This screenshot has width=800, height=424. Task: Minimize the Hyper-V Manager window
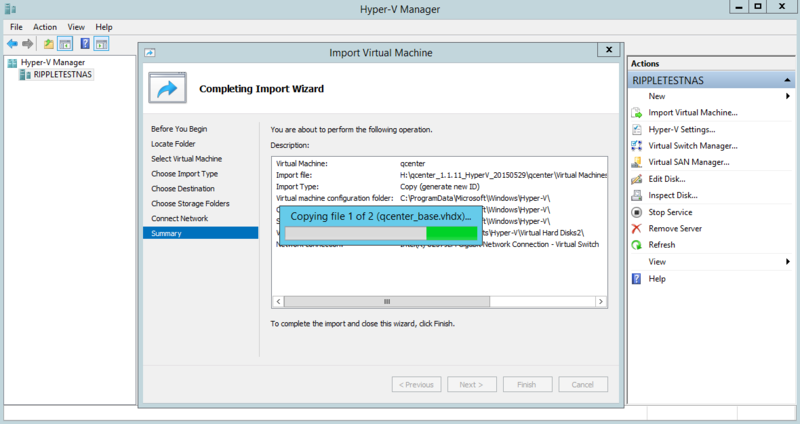pos(739,7)
